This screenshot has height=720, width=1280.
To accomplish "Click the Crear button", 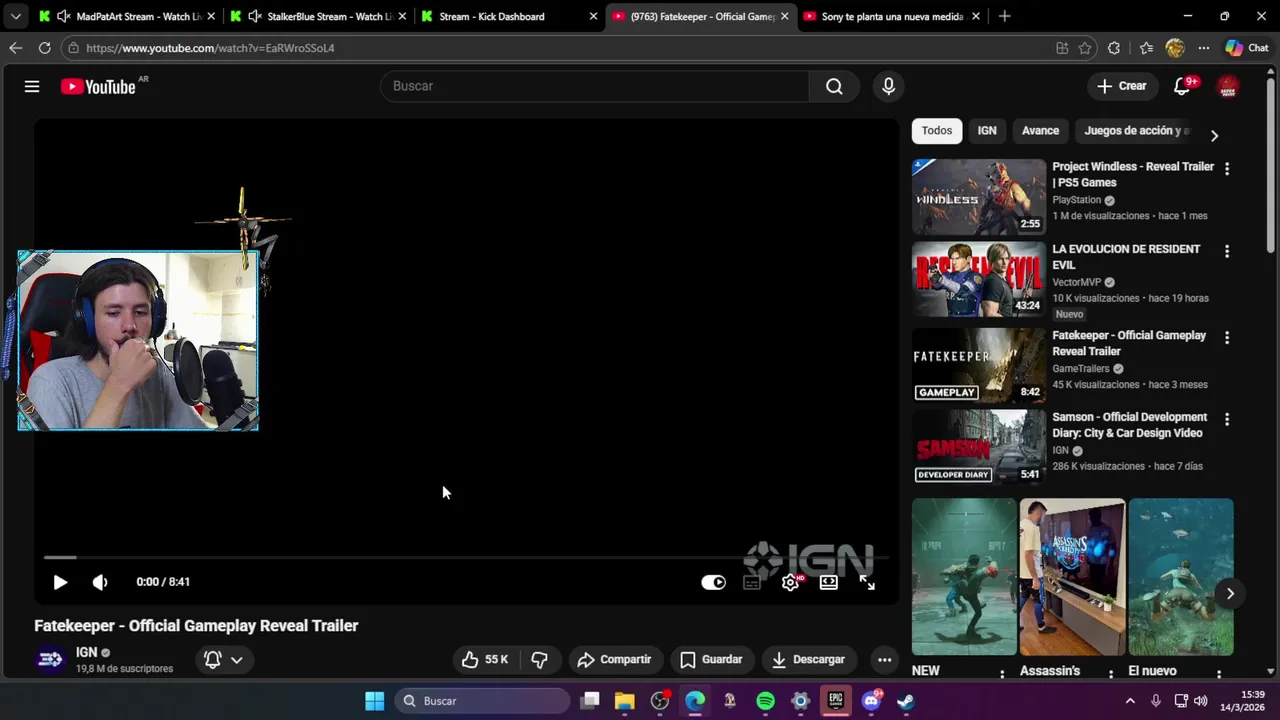I will [x=1122, y=86].
